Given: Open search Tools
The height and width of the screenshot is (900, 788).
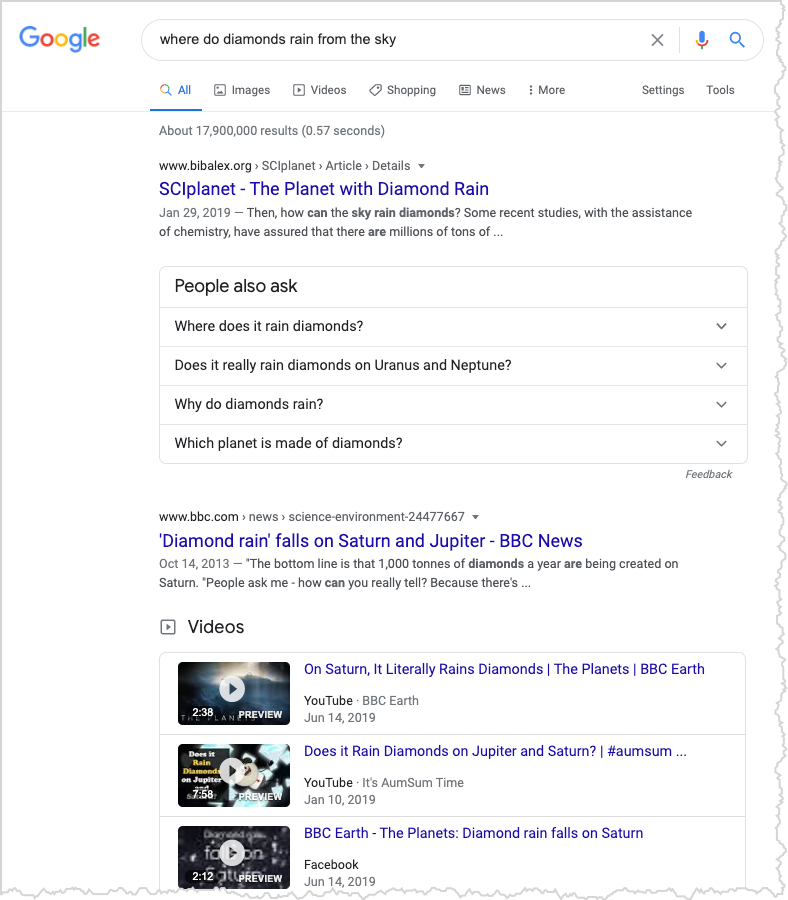Looking at the screenshot, I should click(x=720, y=90).
